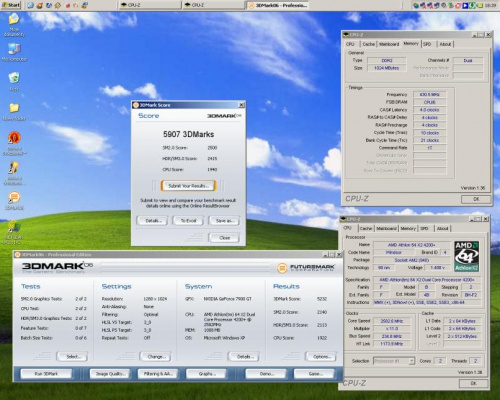The height and width of the screenshot is (400, 500).
Task: Click the To Excel button in score dialog
Action: coord(188,221)
